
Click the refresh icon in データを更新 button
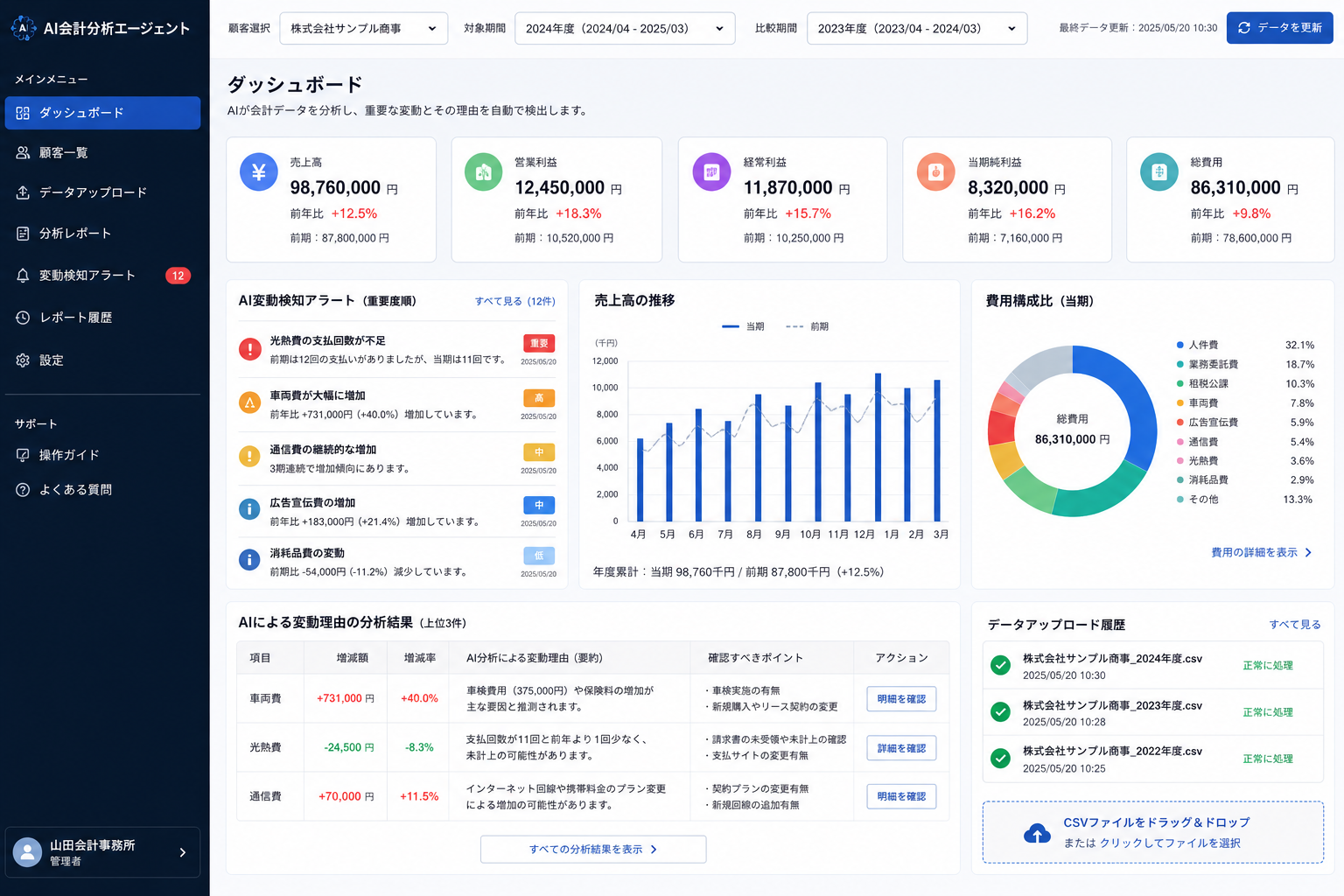point(1244,28)
